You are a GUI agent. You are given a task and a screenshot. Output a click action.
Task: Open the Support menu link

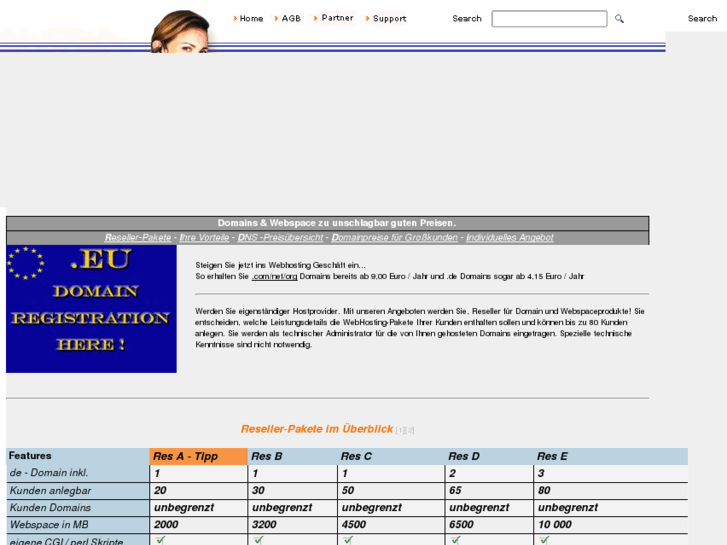[389, 19]
